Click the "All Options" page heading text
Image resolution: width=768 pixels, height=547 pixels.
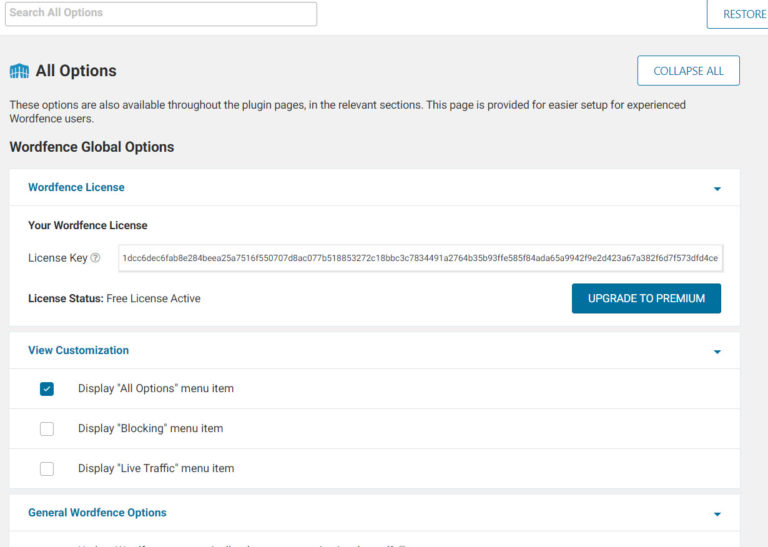pos(76,71)
